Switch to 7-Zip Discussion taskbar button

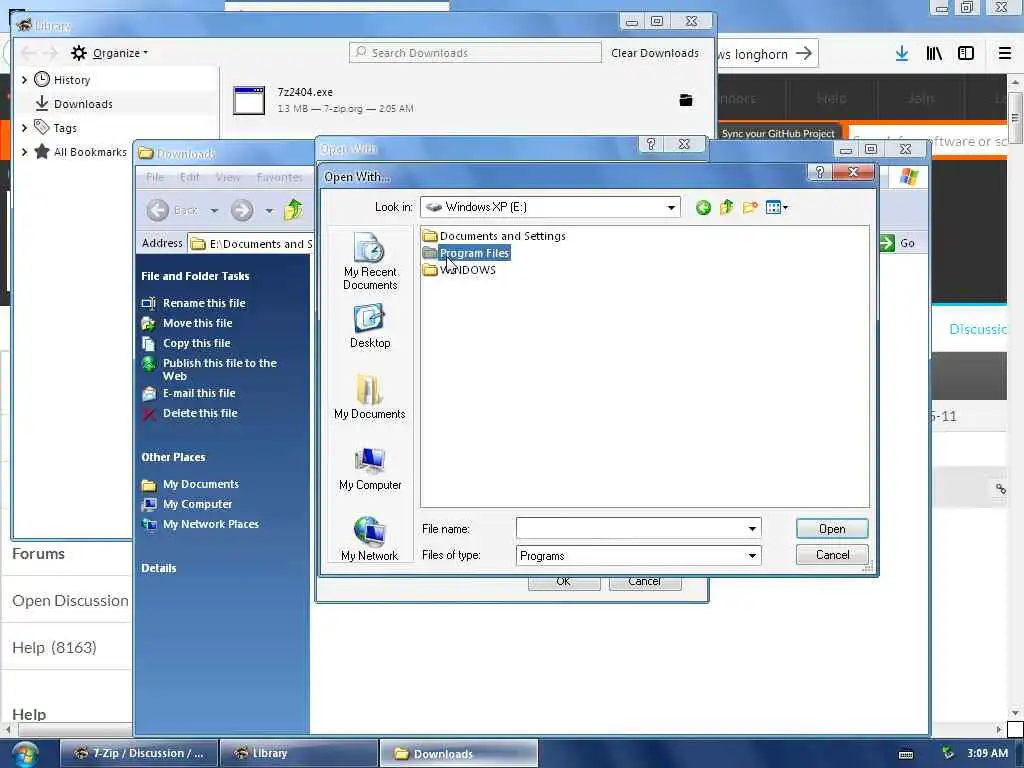(x=138, y=753)
